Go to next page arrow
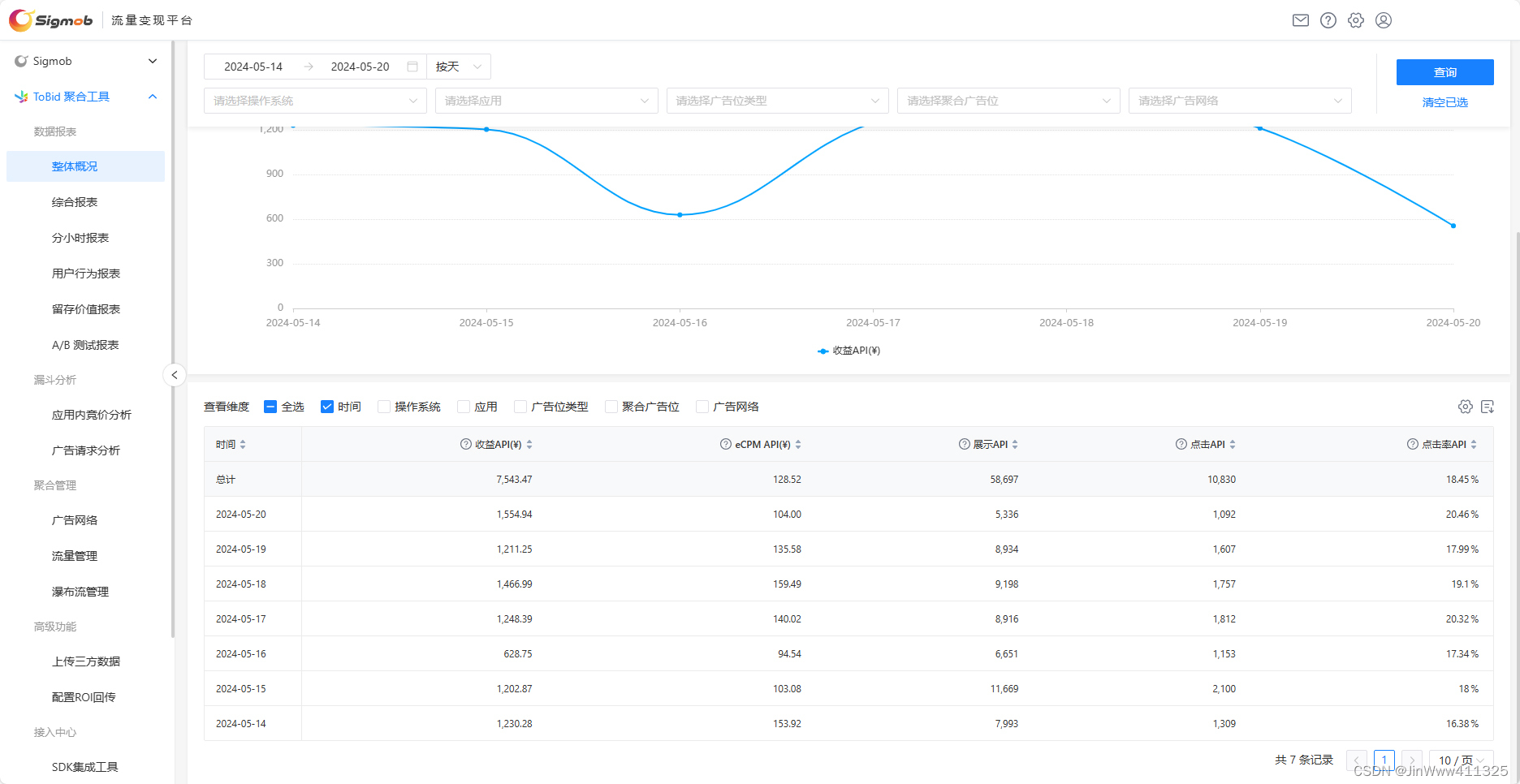This screenshot has width=1520, height=784. (x=1412, y=760)
